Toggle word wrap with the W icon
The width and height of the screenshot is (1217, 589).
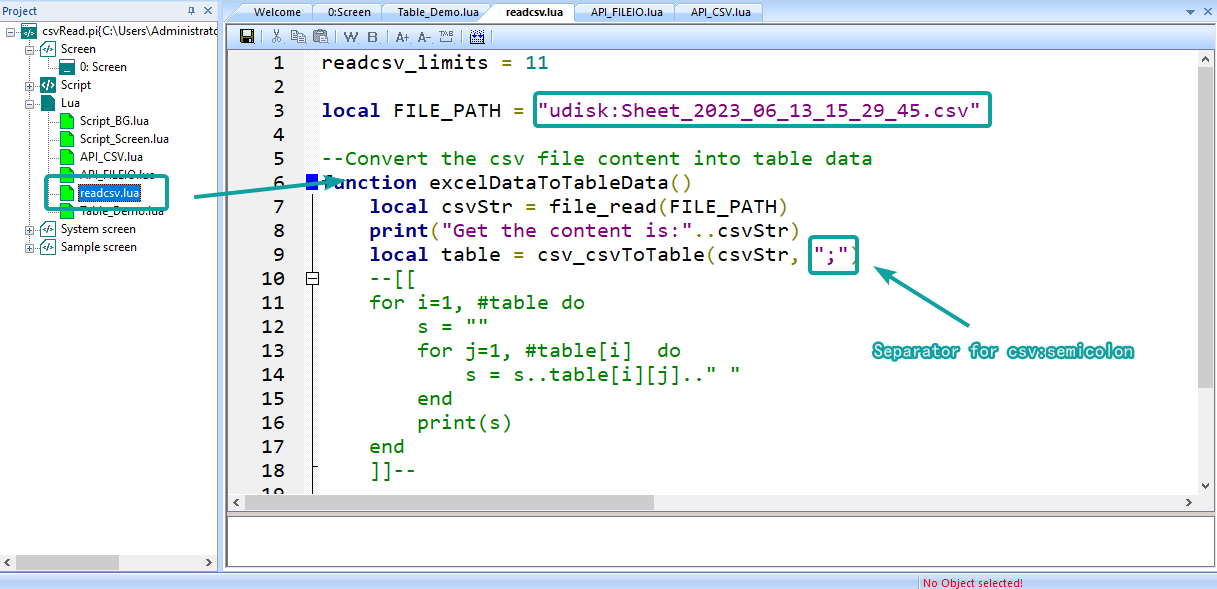click(x=350, y=36)
